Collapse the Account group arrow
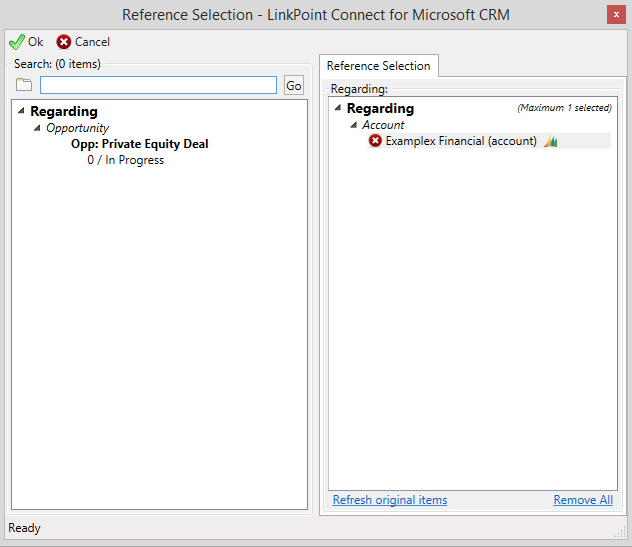 click(x=353, y=125)
